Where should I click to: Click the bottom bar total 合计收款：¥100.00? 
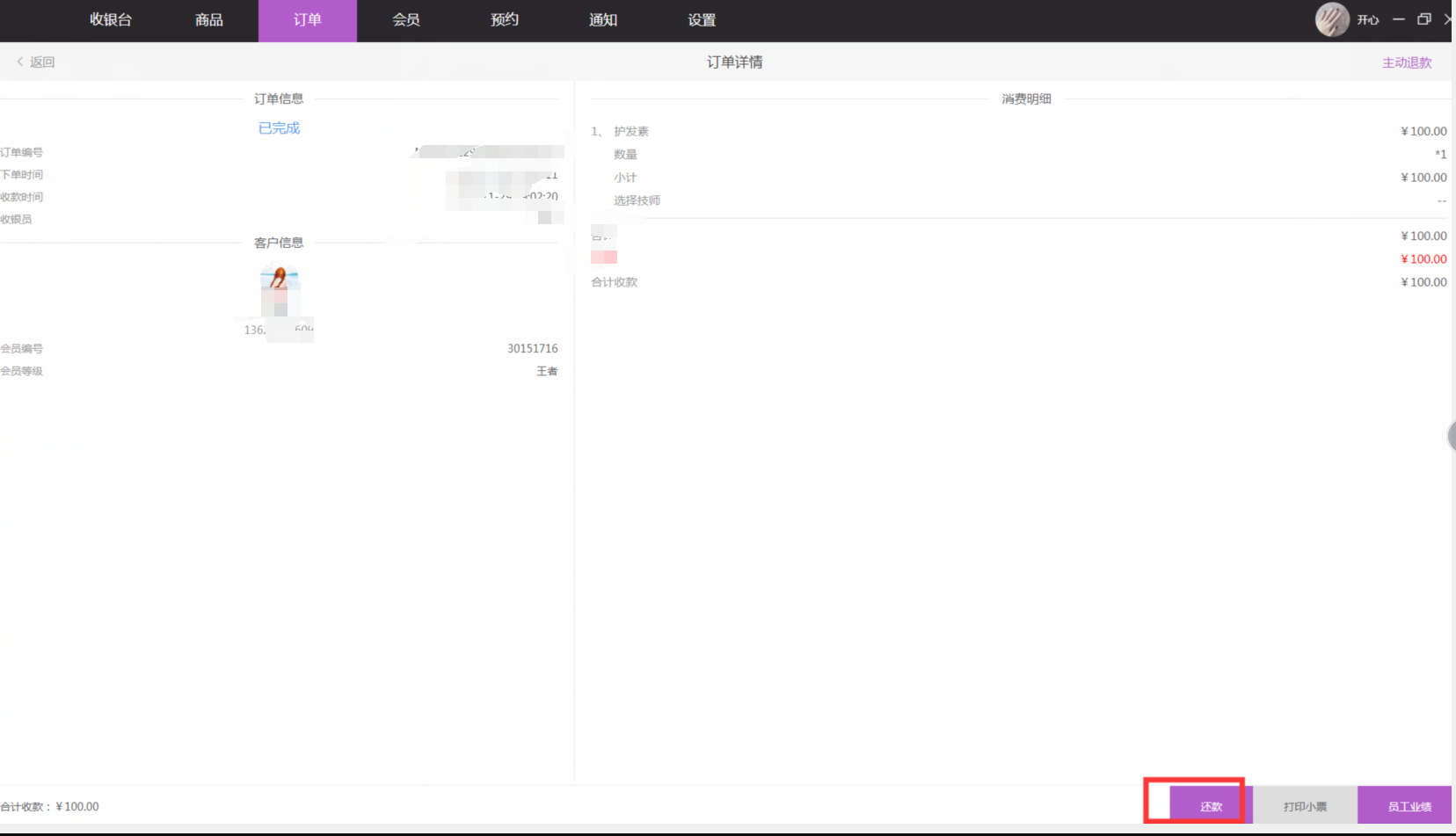point(49,807)
